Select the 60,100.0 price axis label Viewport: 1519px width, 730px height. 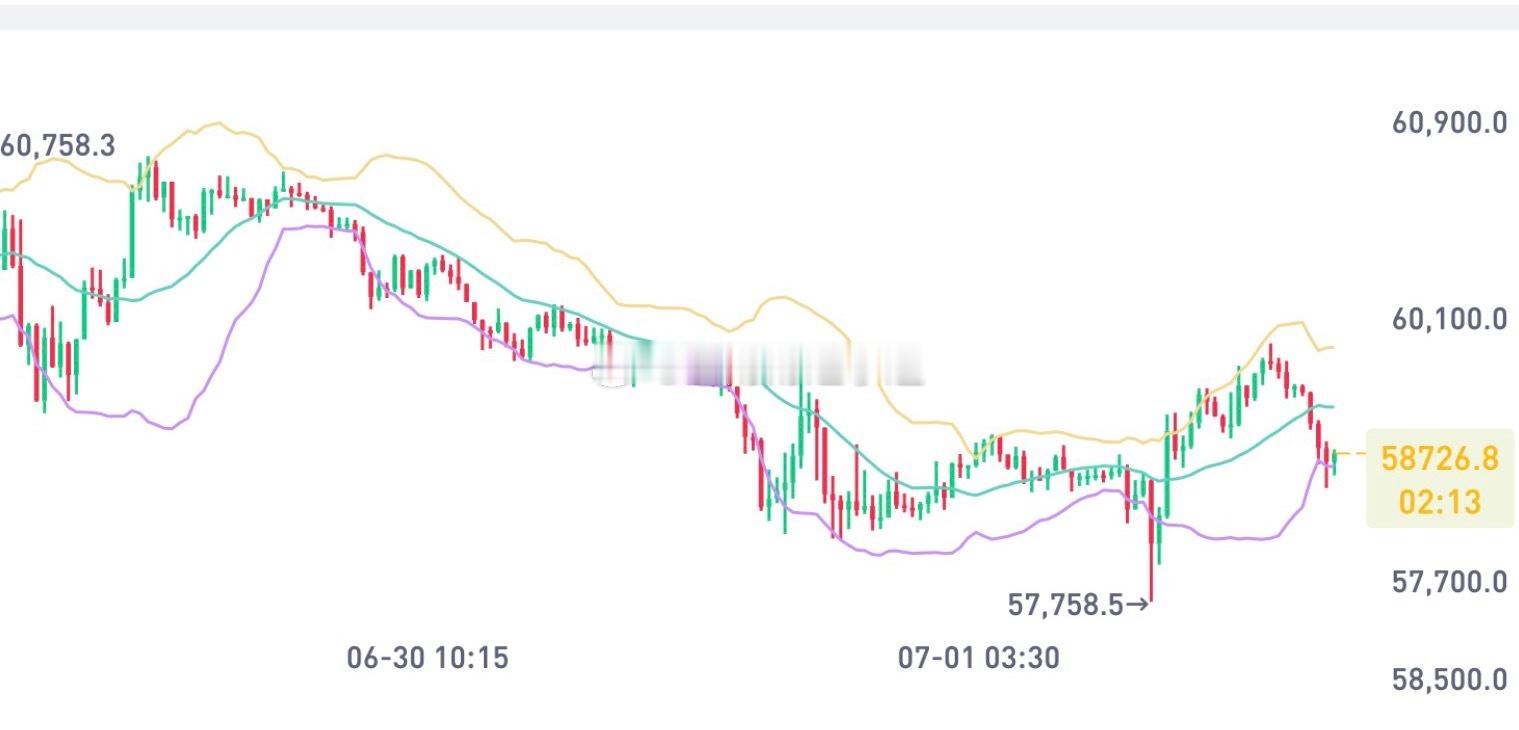[1449, 320]
